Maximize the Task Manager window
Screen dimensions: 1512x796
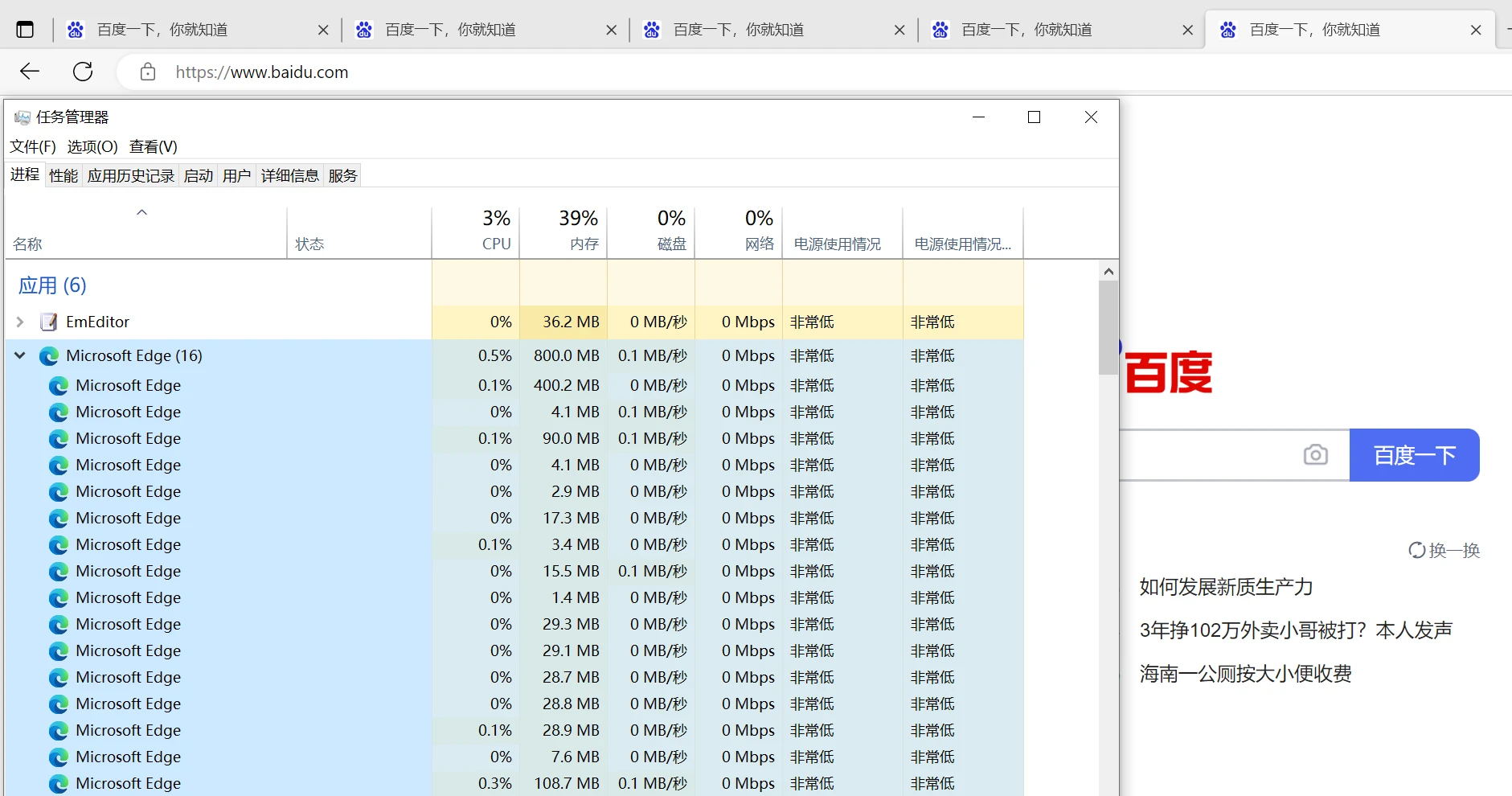click(x=1035, y=117)
